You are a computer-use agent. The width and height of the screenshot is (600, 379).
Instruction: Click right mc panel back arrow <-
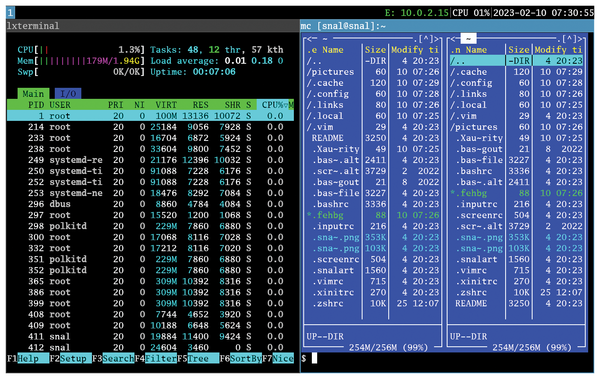455,39
